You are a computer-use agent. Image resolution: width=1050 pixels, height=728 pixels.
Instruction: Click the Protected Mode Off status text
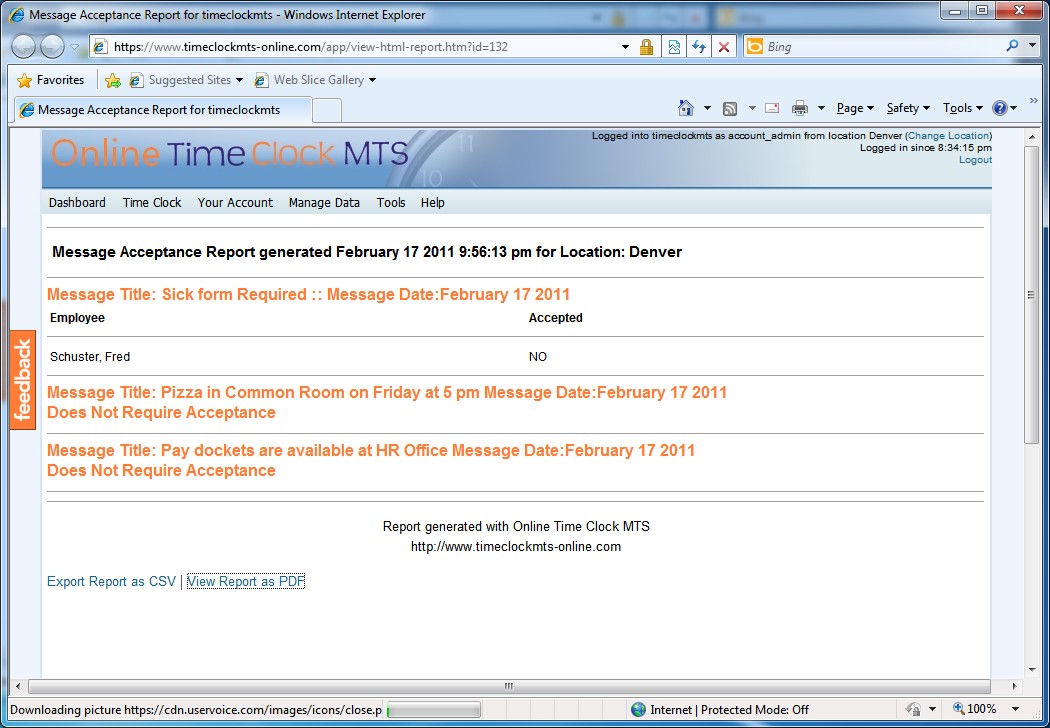coord(755,709)
